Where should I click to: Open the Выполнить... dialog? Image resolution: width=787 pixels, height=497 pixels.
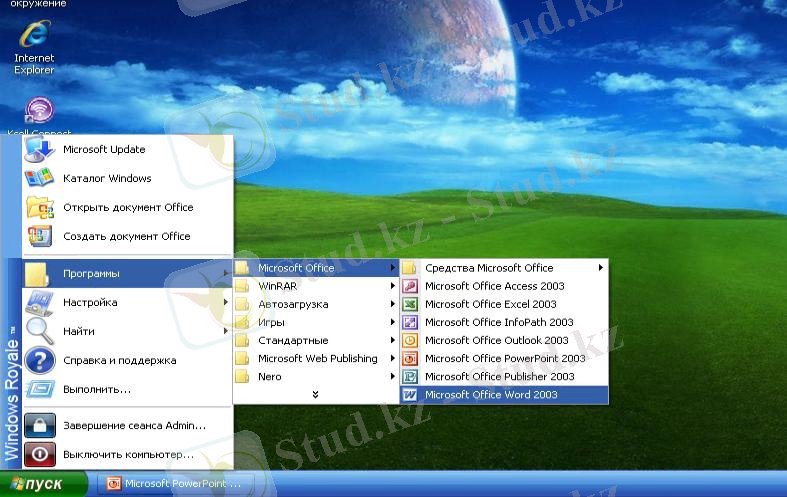pyautogui.click(x=128, y=389)
